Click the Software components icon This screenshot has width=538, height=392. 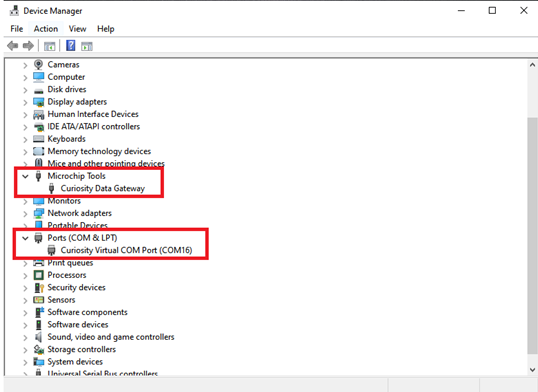pos(39,312)
